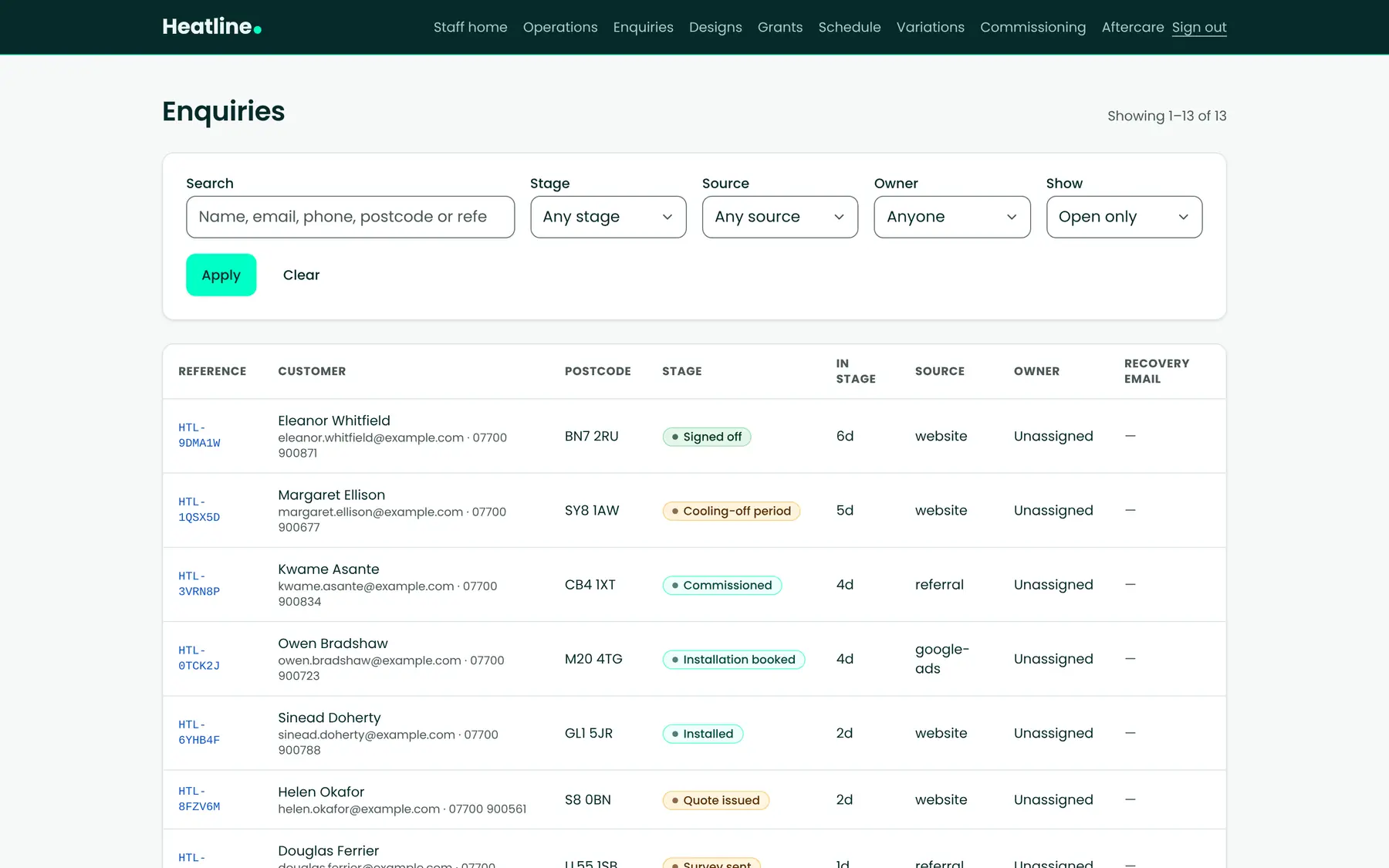Open enquiry reference HTL-0TCK2J
The image size is (1389, 868).
point(199,658)
